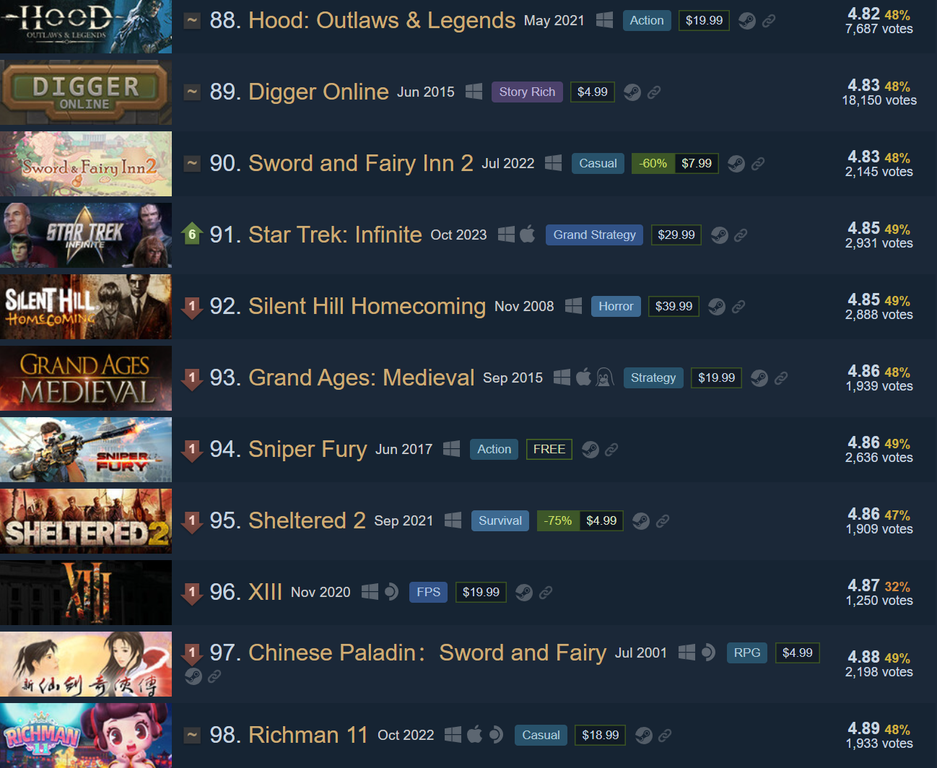Click link icon next to Richman 11
This screenshot has height=768, width=937.
[x=665, y=736]
